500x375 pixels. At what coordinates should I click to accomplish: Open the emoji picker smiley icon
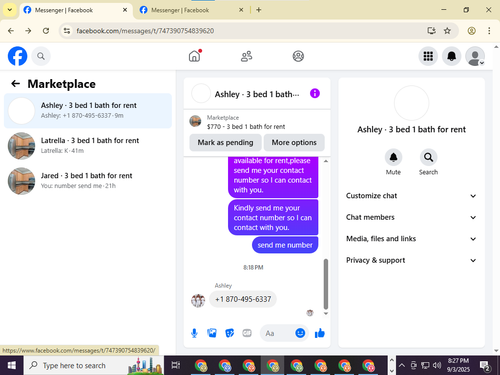300,333
